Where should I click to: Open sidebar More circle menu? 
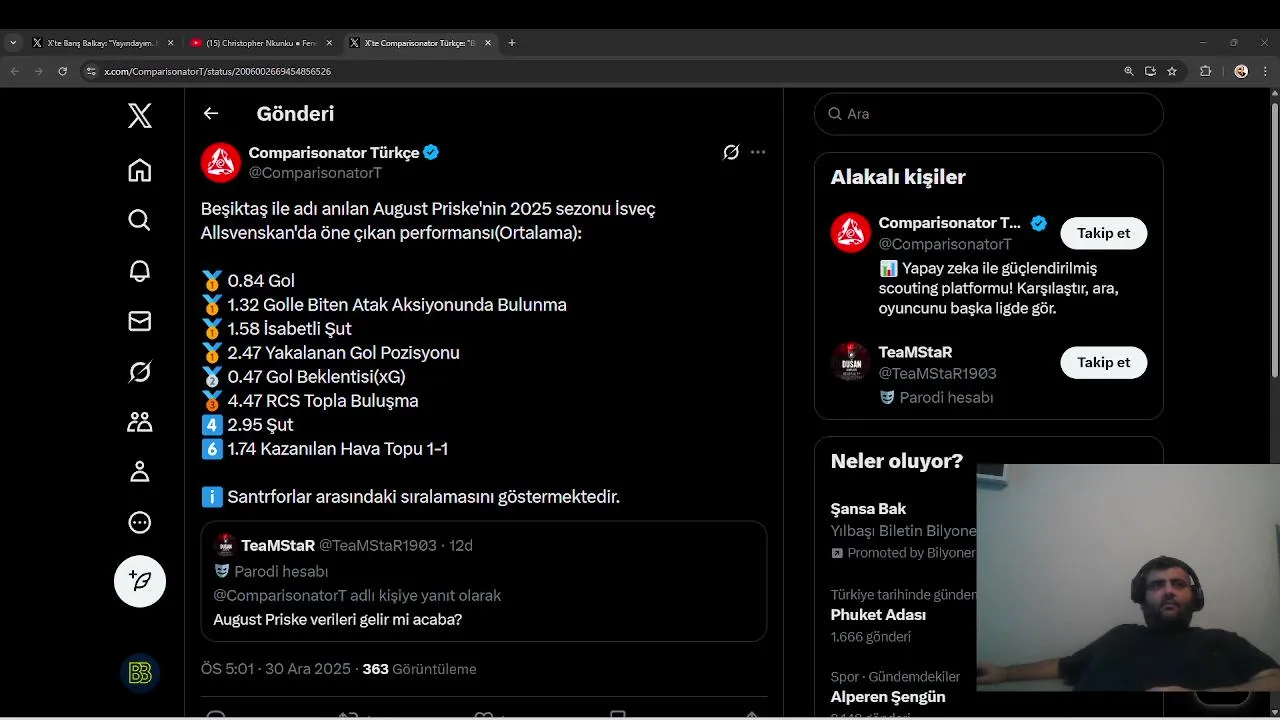(x=140, y=522)
